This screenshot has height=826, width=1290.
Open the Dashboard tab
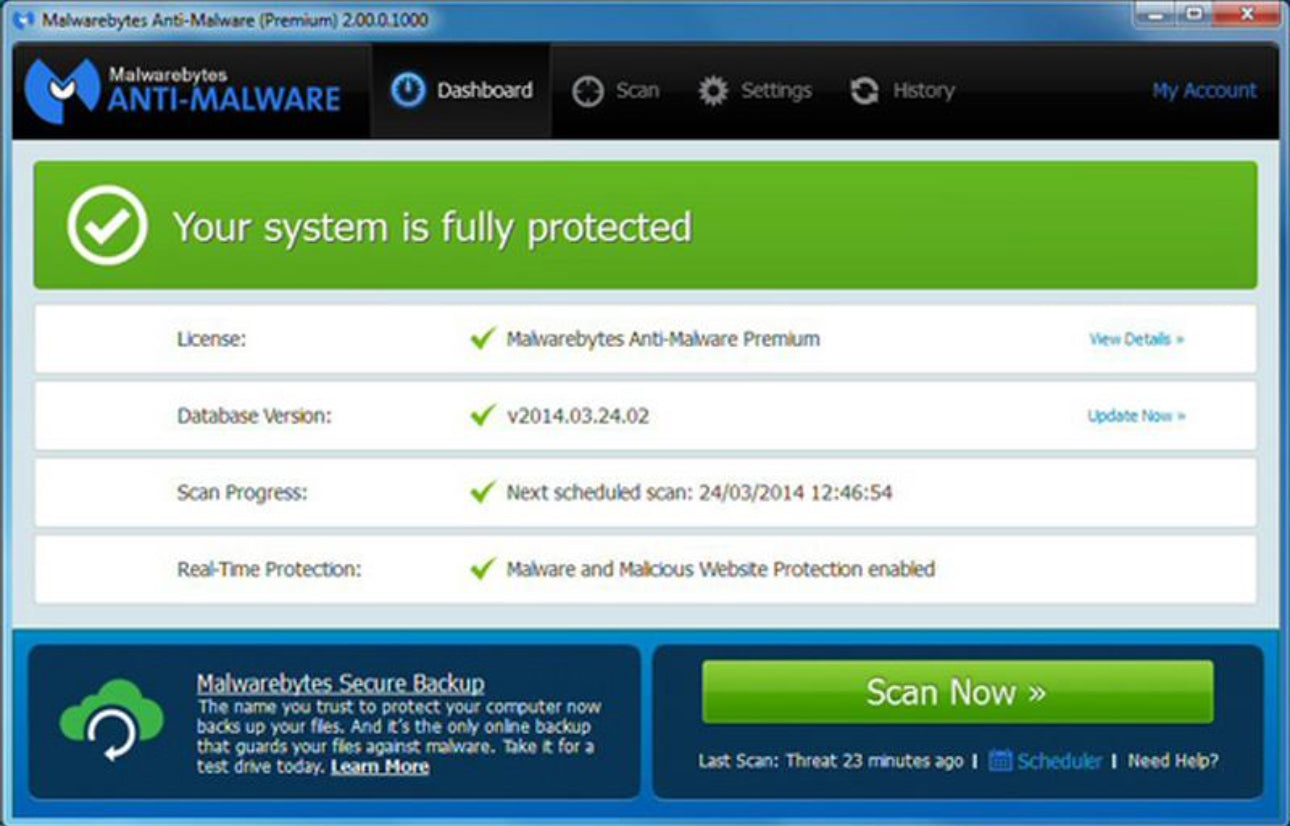click(x=461, y=91)
